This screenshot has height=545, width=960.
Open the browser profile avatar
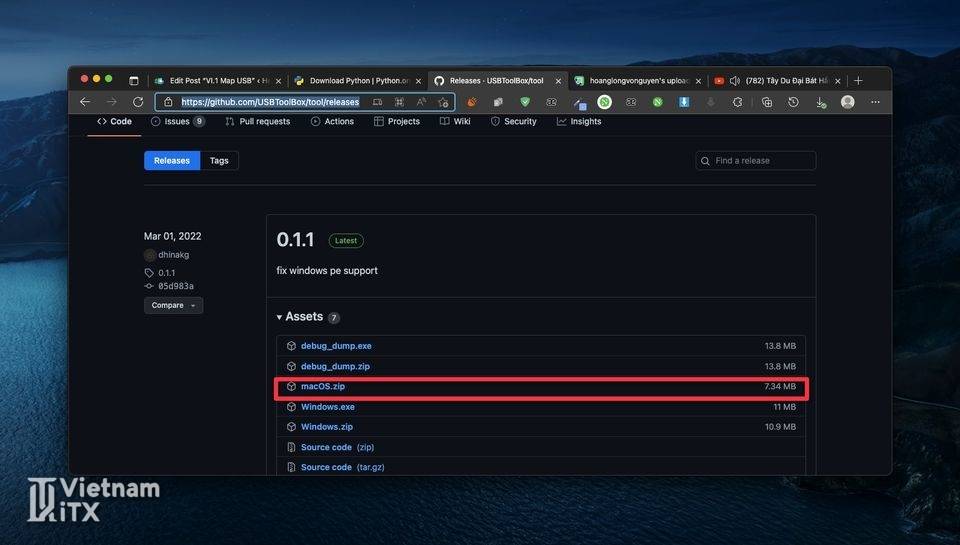(848, 102)
